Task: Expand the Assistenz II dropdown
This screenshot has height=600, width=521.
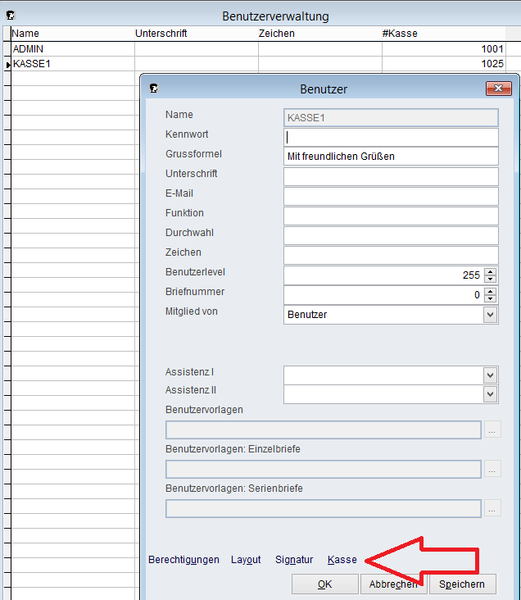Action: 490,394
